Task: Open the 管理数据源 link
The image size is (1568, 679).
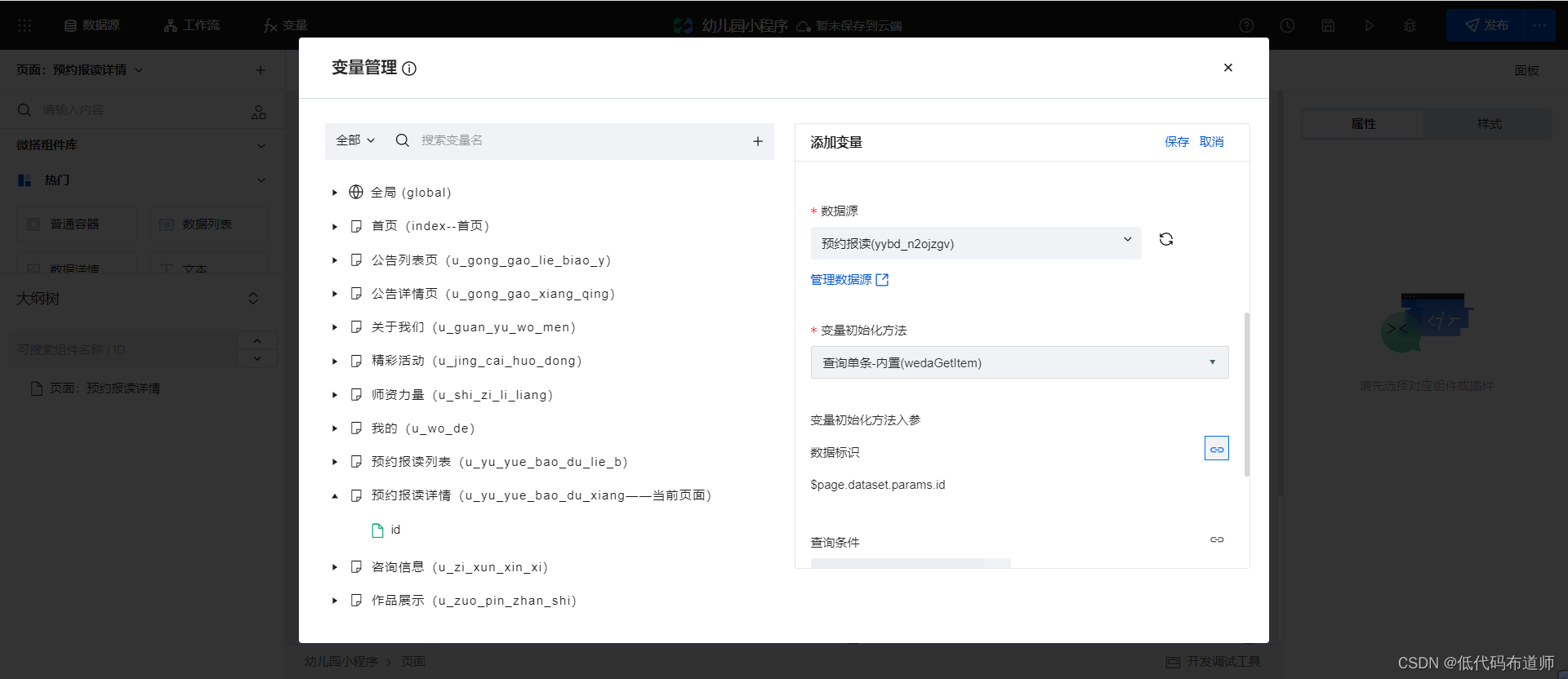Action: click(x=849, y=280)
